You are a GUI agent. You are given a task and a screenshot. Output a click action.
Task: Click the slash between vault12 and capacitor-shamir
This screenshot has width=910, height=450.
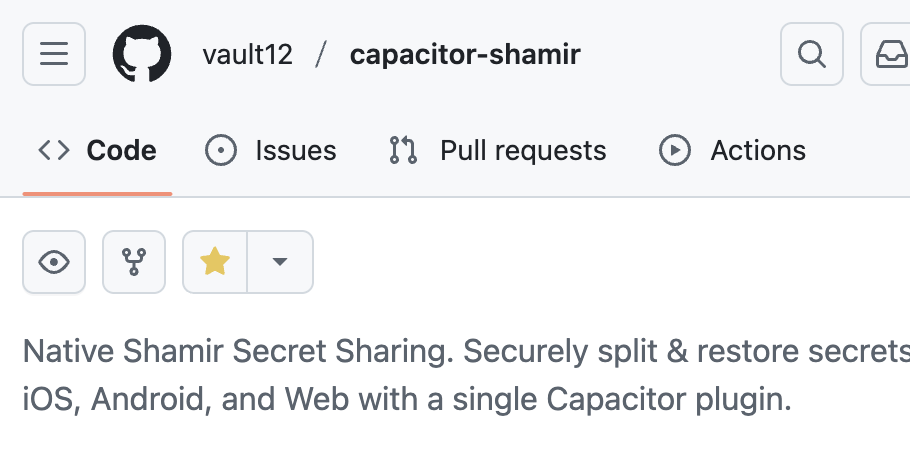click(321, 54)
